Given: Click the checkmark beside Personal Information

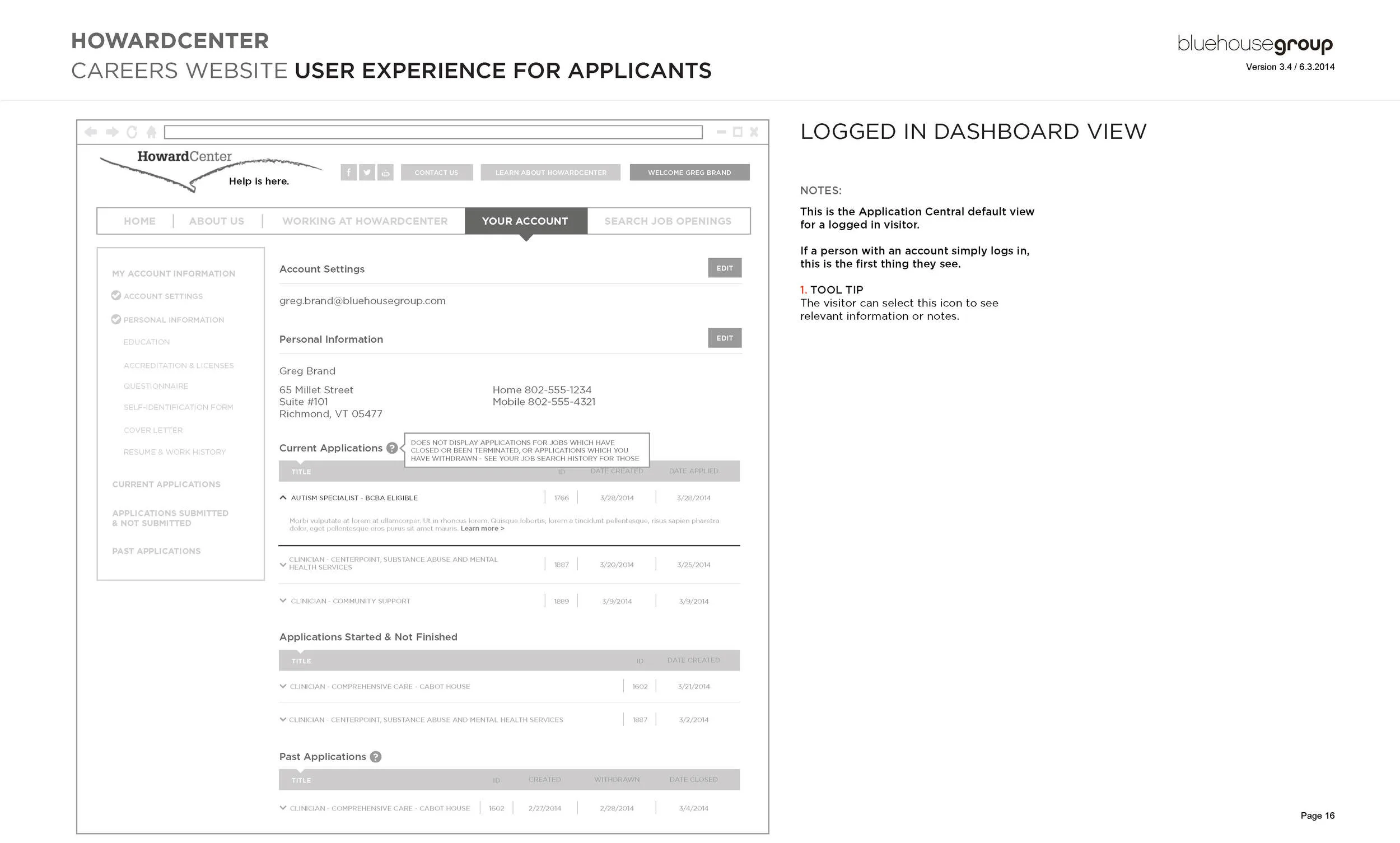Looking at the screenshot, I should pos(116,319).
